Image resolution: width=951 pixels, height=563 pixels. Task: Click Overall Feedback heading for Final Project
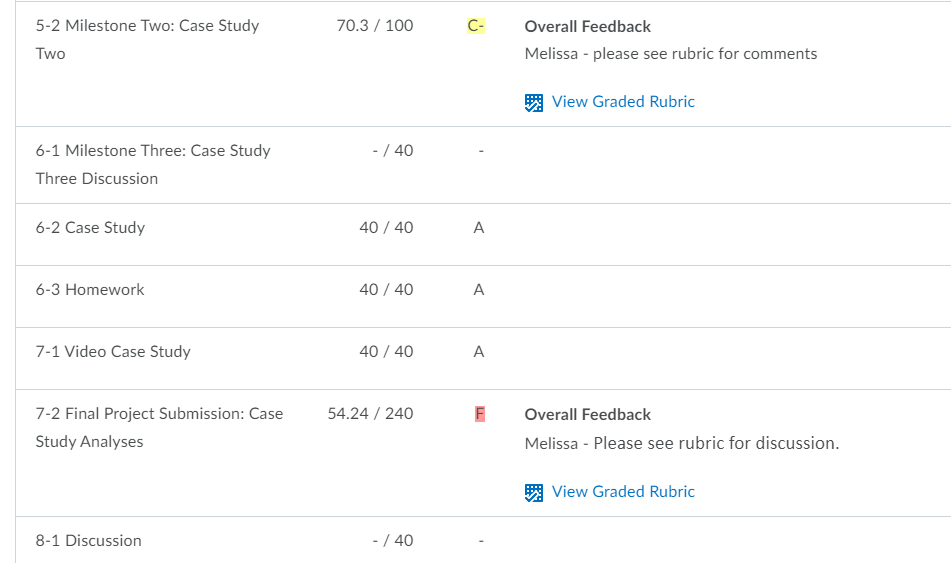[588, 414]
